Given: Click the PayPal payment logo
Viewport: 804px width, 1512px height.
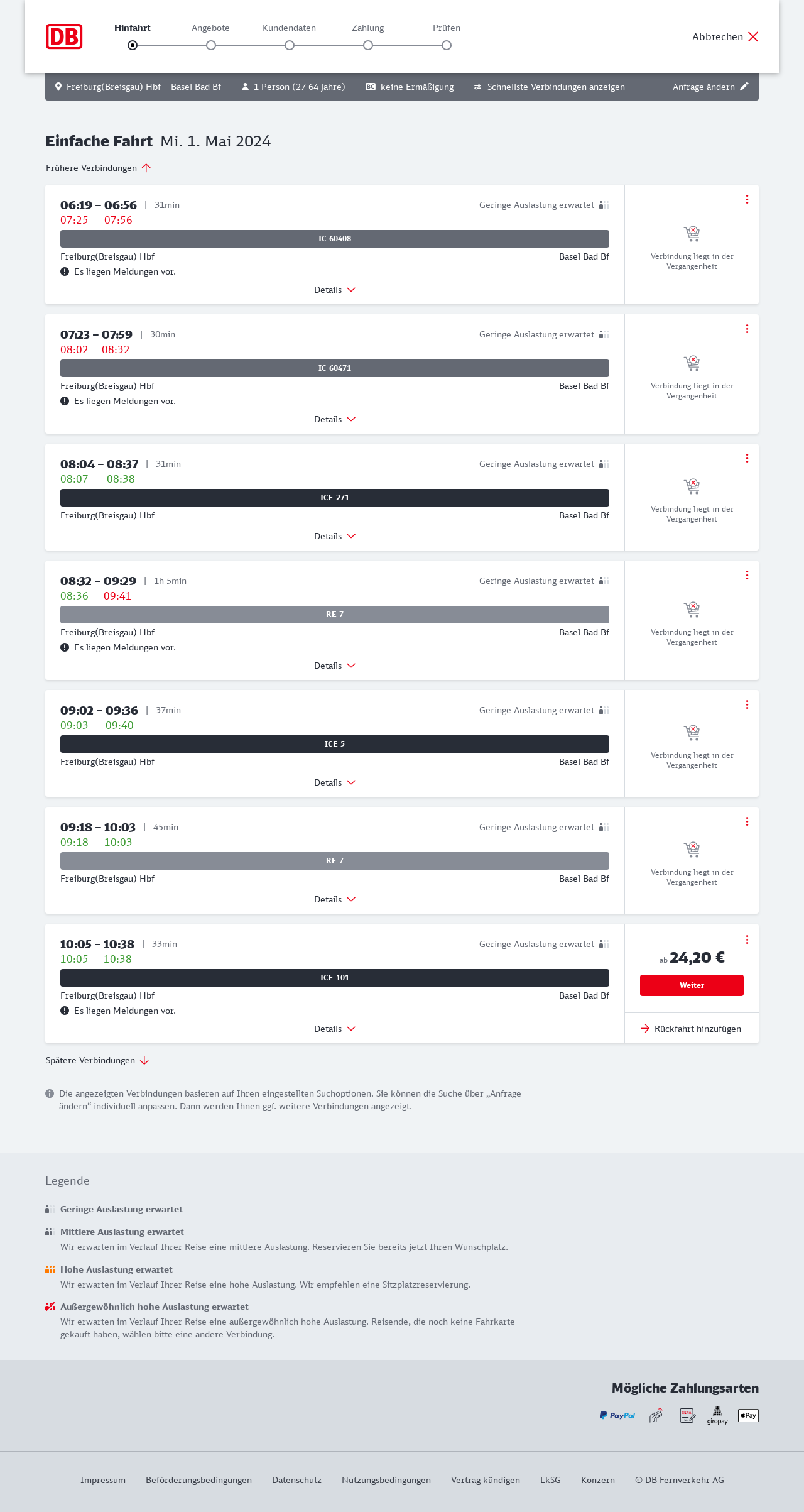Looking at the screenshot, I should (617, 1415).
